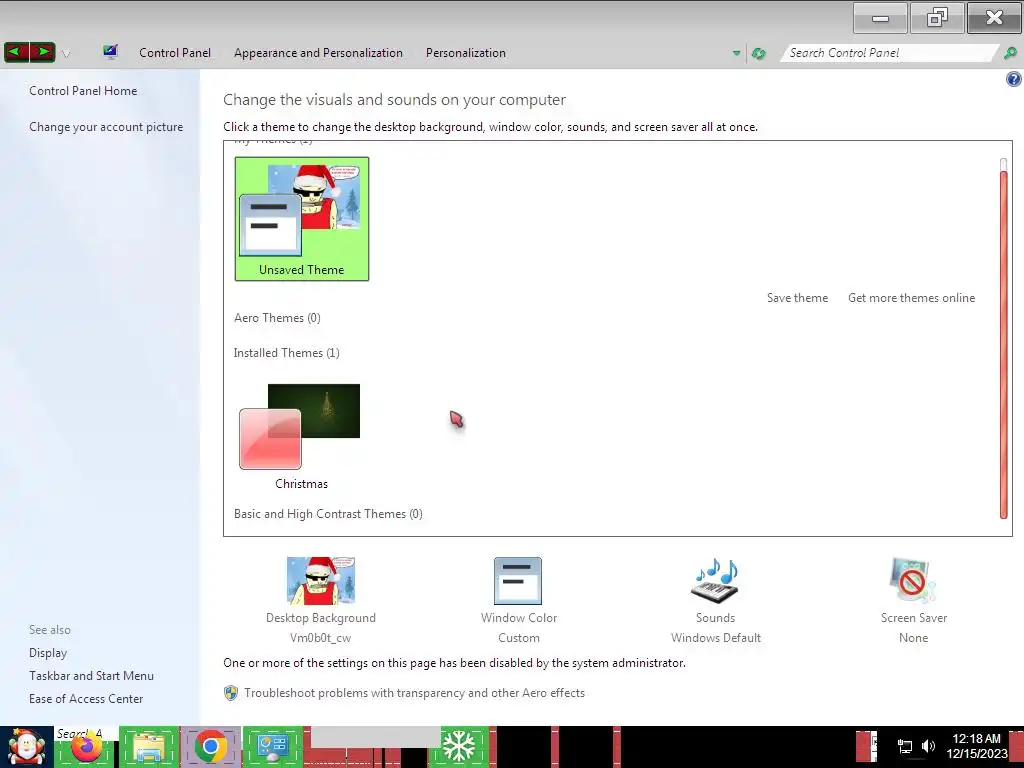The width and height of the screenshot is (1024, 768).
Task: Click the search magnifier icon
Action: (x=1010, y=53)
